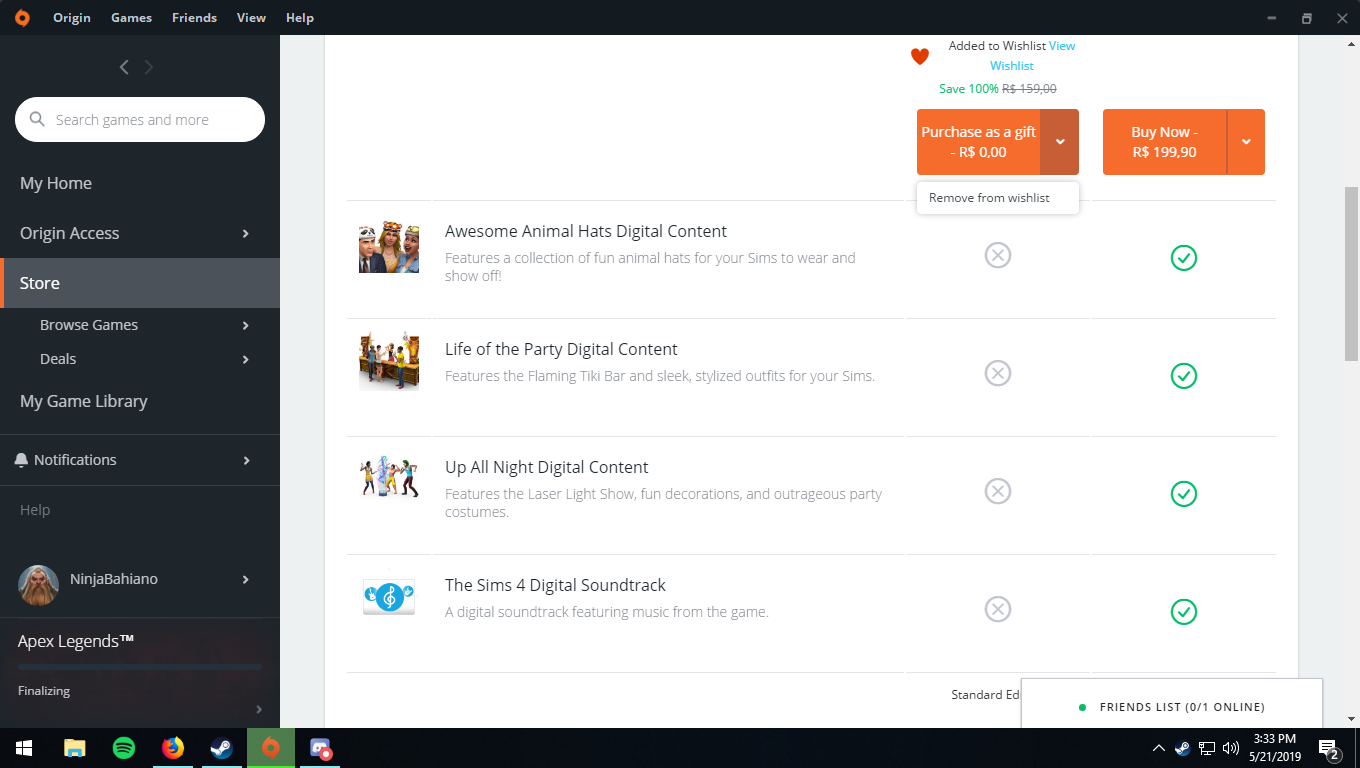The height and width of the screenshot is (768, 1360).
Task: Open the Games menu
Action: [x=131, y=18]
